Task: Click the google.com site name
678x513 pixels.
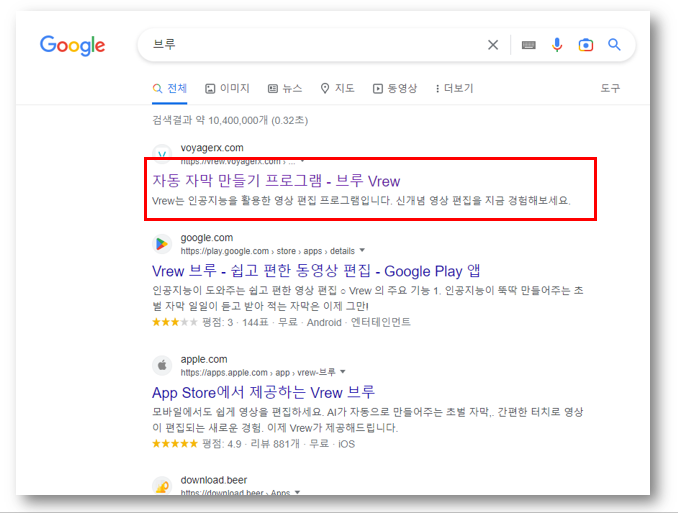Action: click(x=207, y=237)
